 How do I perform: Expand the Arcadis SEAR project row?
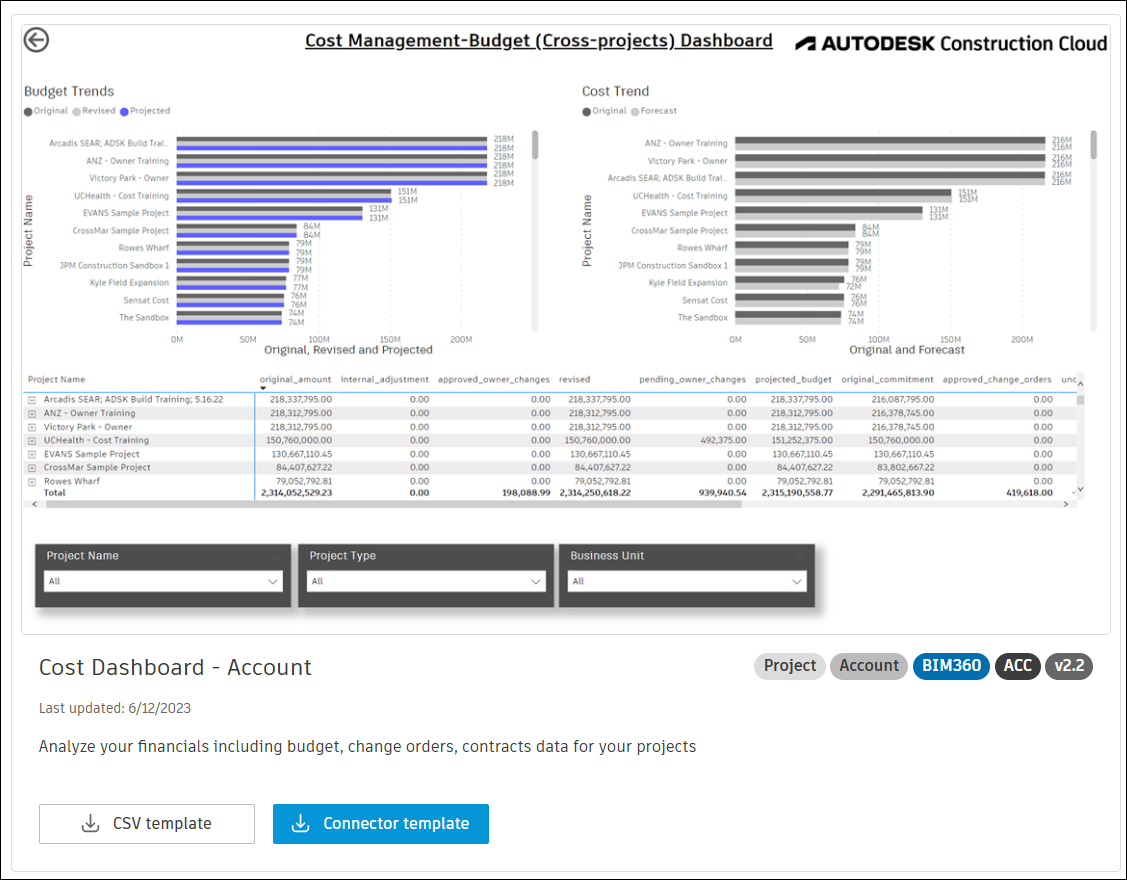click(32, 400)
